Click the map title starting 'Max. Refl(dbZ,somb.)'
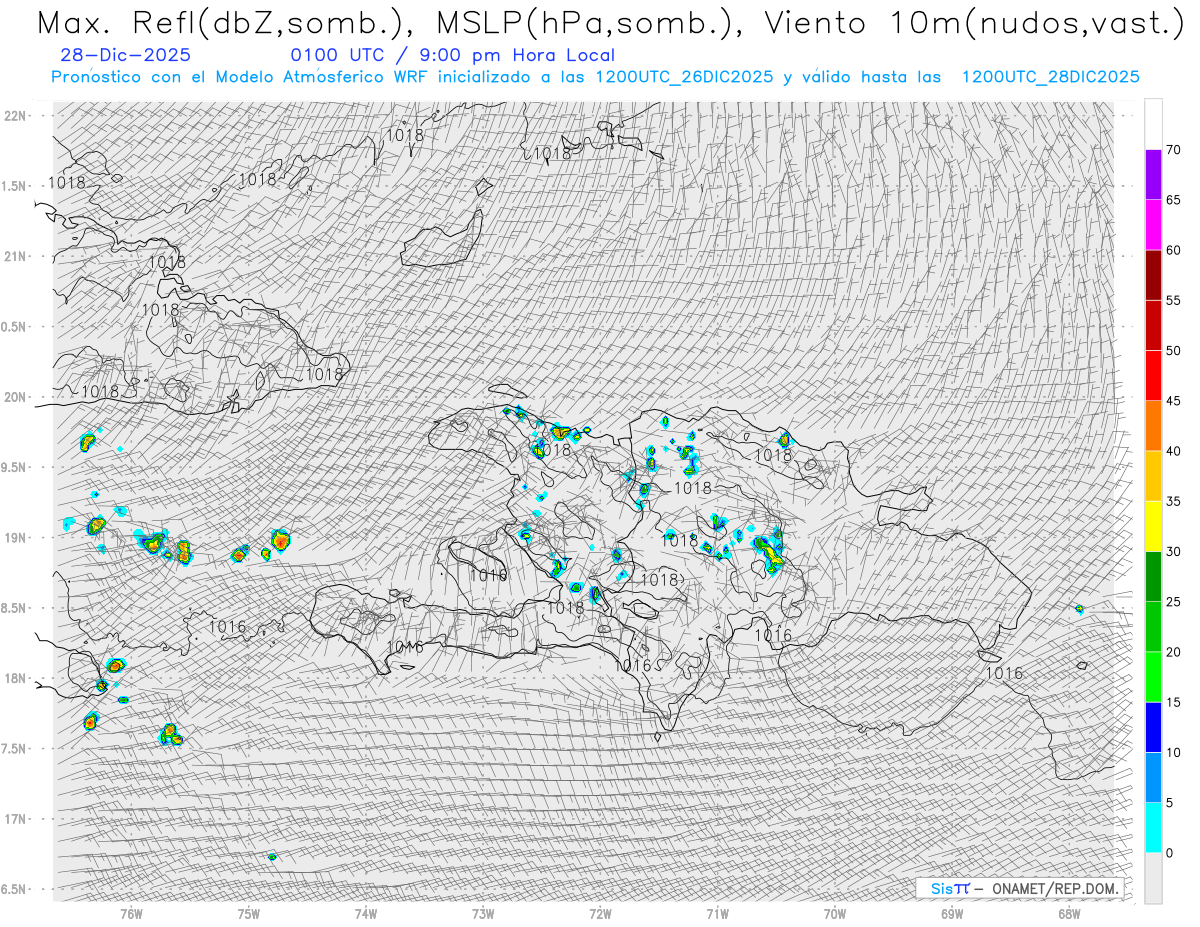The image size is (1200, 927). pos(610,22)
